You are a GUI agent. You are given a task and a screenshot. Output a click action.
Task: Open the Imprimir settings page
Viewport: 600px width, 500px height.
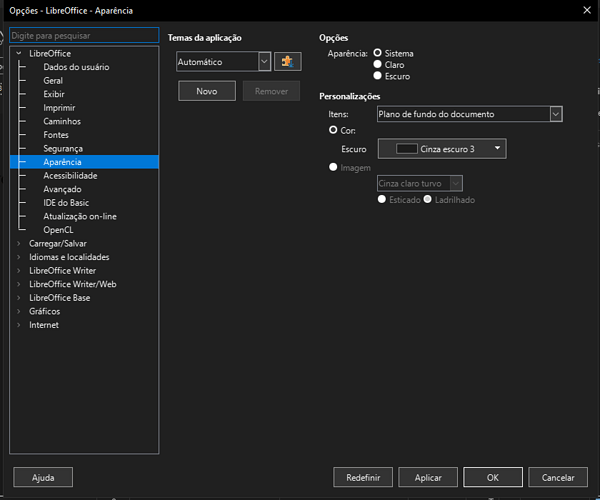[x=59, y=108]
